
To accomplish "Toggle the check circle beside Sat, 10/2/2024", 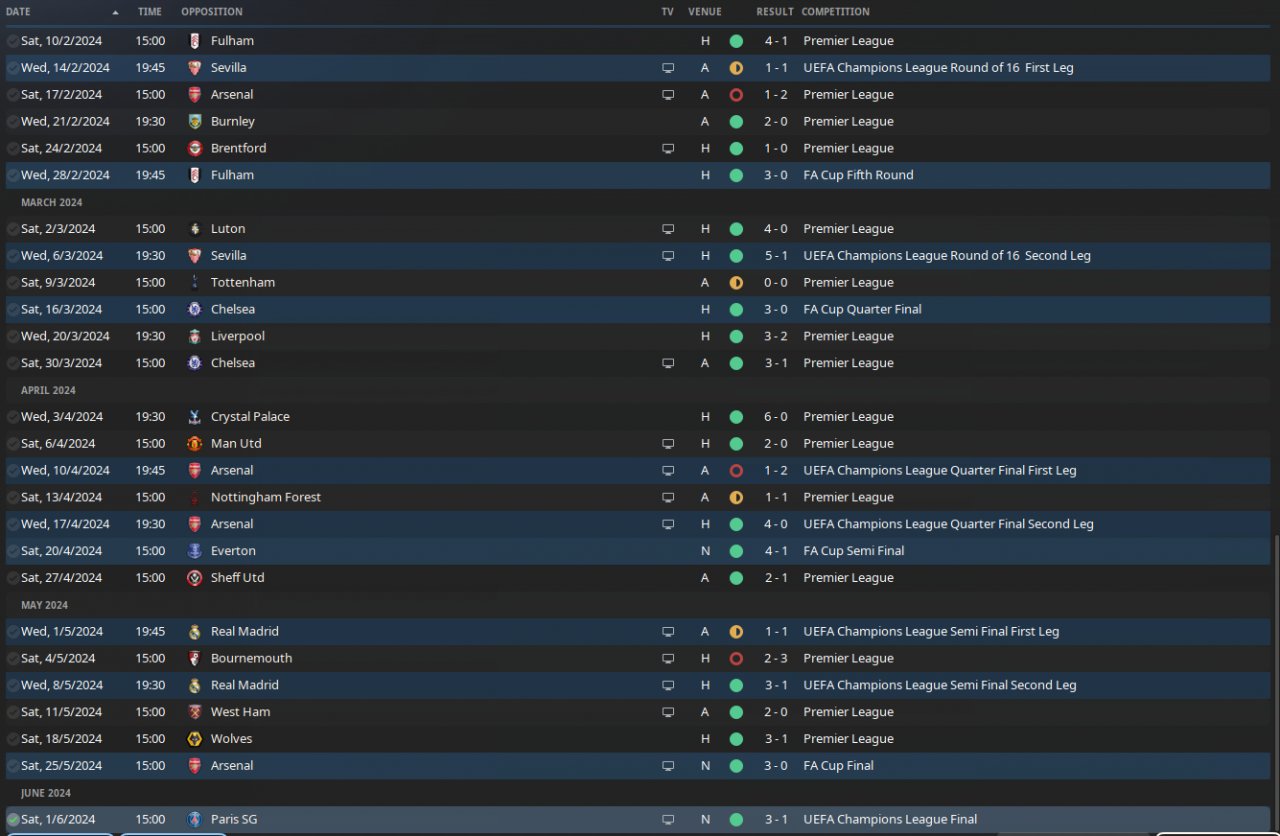I will (13, 41).
